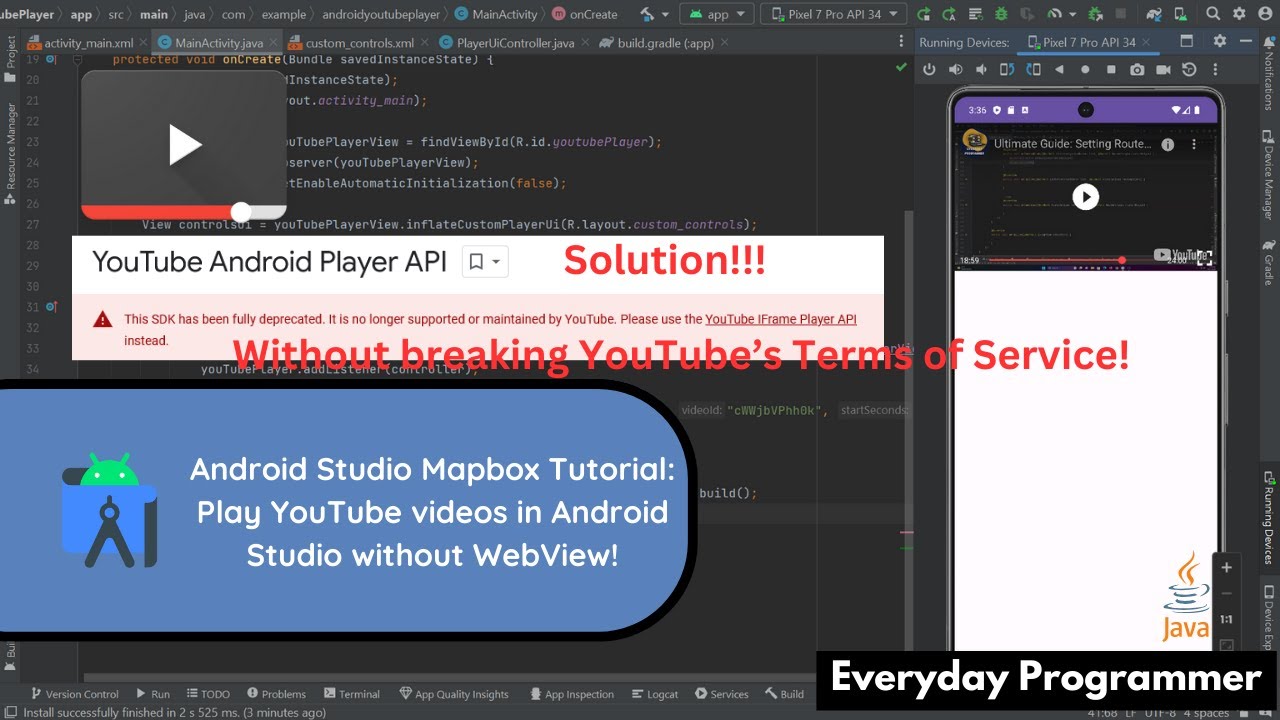Open the App Inspection tool window
1280x720 pixels.
click(571, 694)
